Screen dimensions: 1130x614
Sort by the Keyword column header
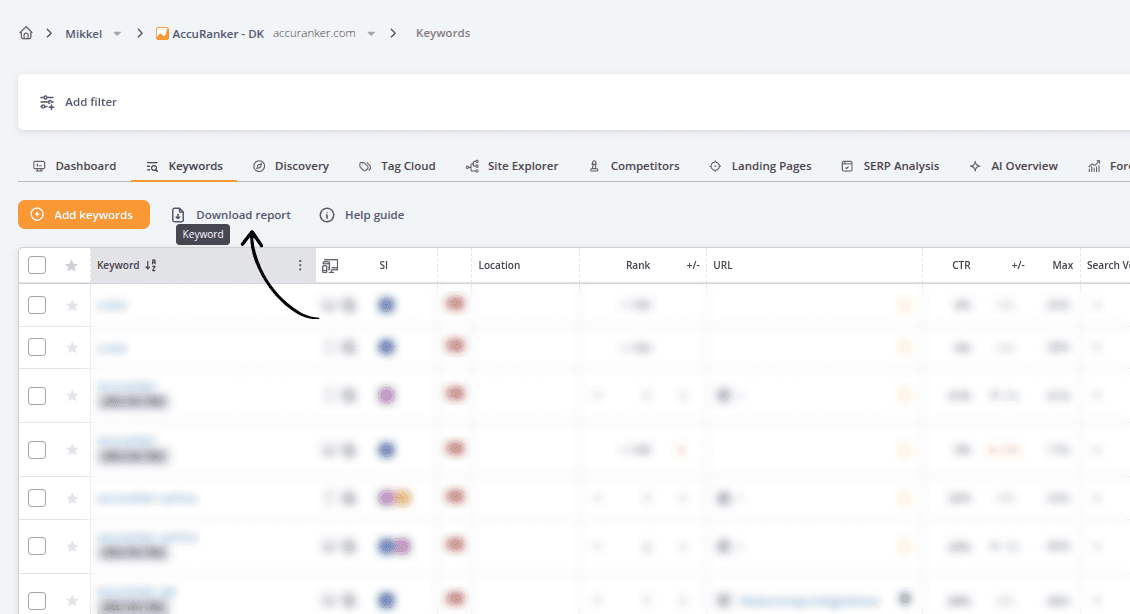point(118,265)
